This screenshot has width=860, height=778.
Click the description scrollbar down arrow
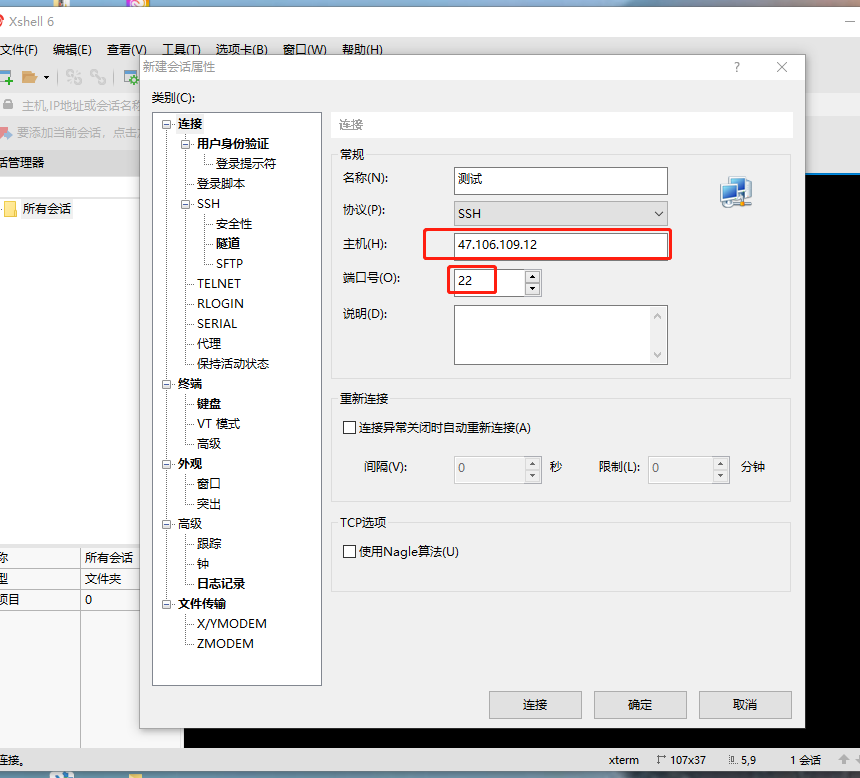point(658,355)
